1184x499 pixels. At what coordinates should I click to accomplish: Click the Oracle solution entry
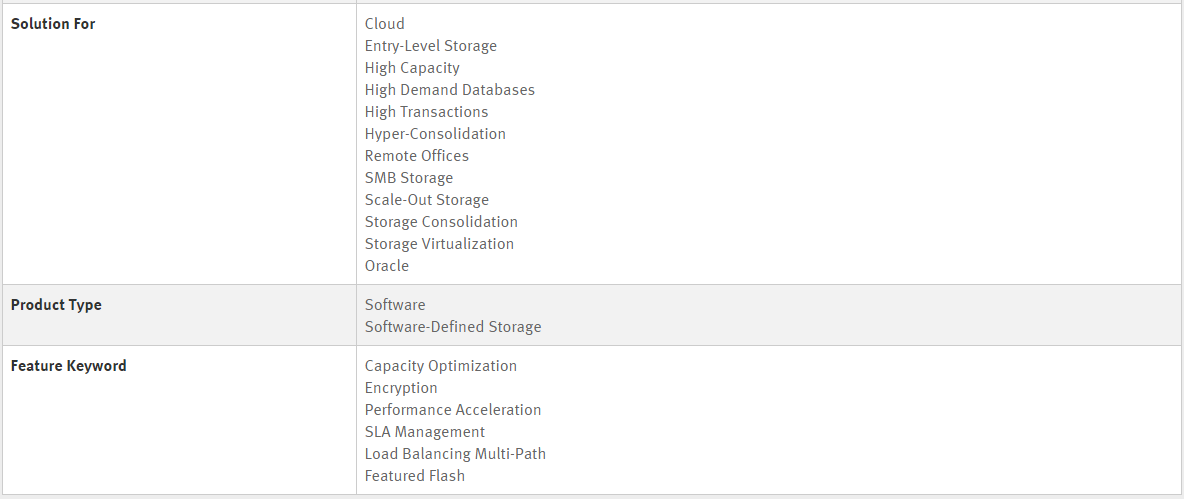pos(387,266)
